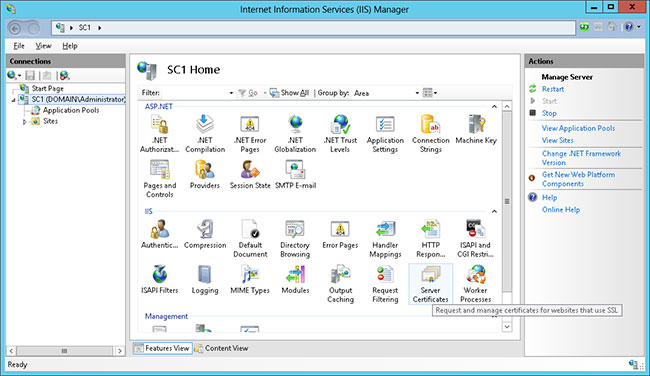Click Online Help link
The width and height of the screenshot is (650, 376).
pyautogui.click(x=560, y=210)
